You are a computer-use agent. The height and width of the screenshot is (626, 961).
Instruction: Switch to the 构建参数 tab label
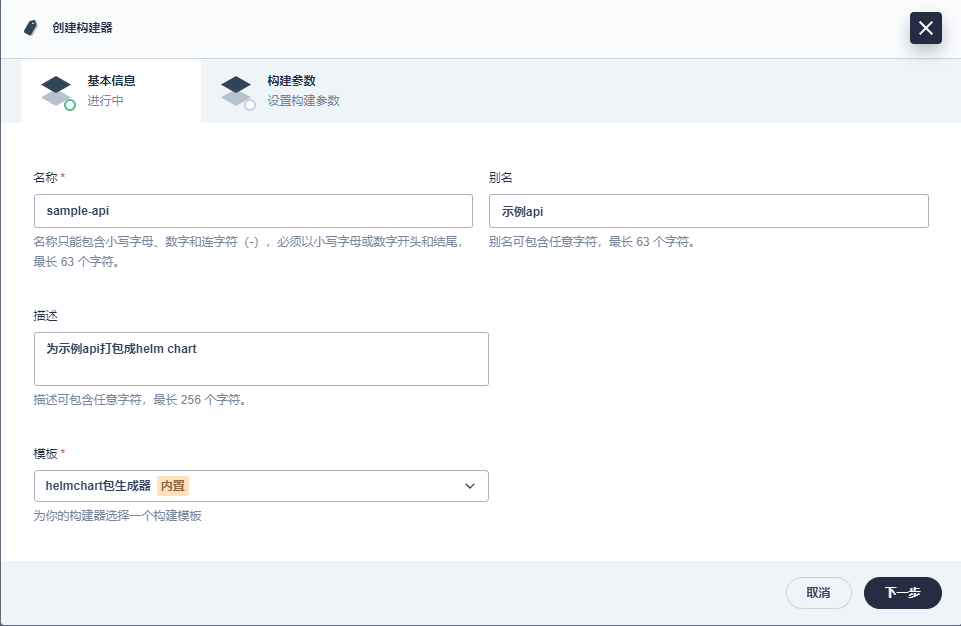pyautogui.click(x=292, y=81)
